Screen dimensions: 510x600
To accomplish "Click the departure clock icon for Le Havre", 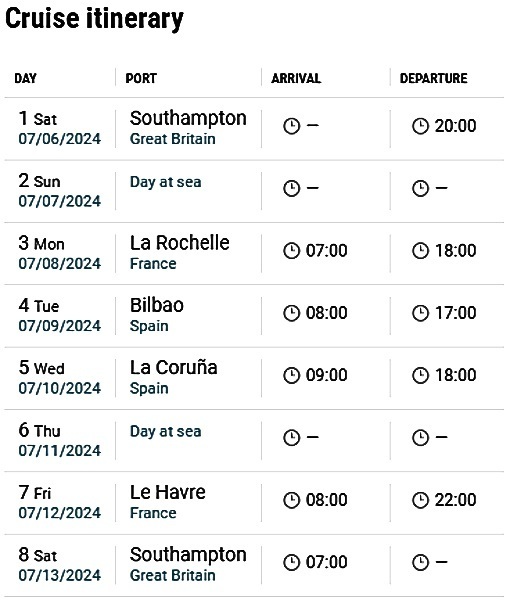I will pos(420,500).
